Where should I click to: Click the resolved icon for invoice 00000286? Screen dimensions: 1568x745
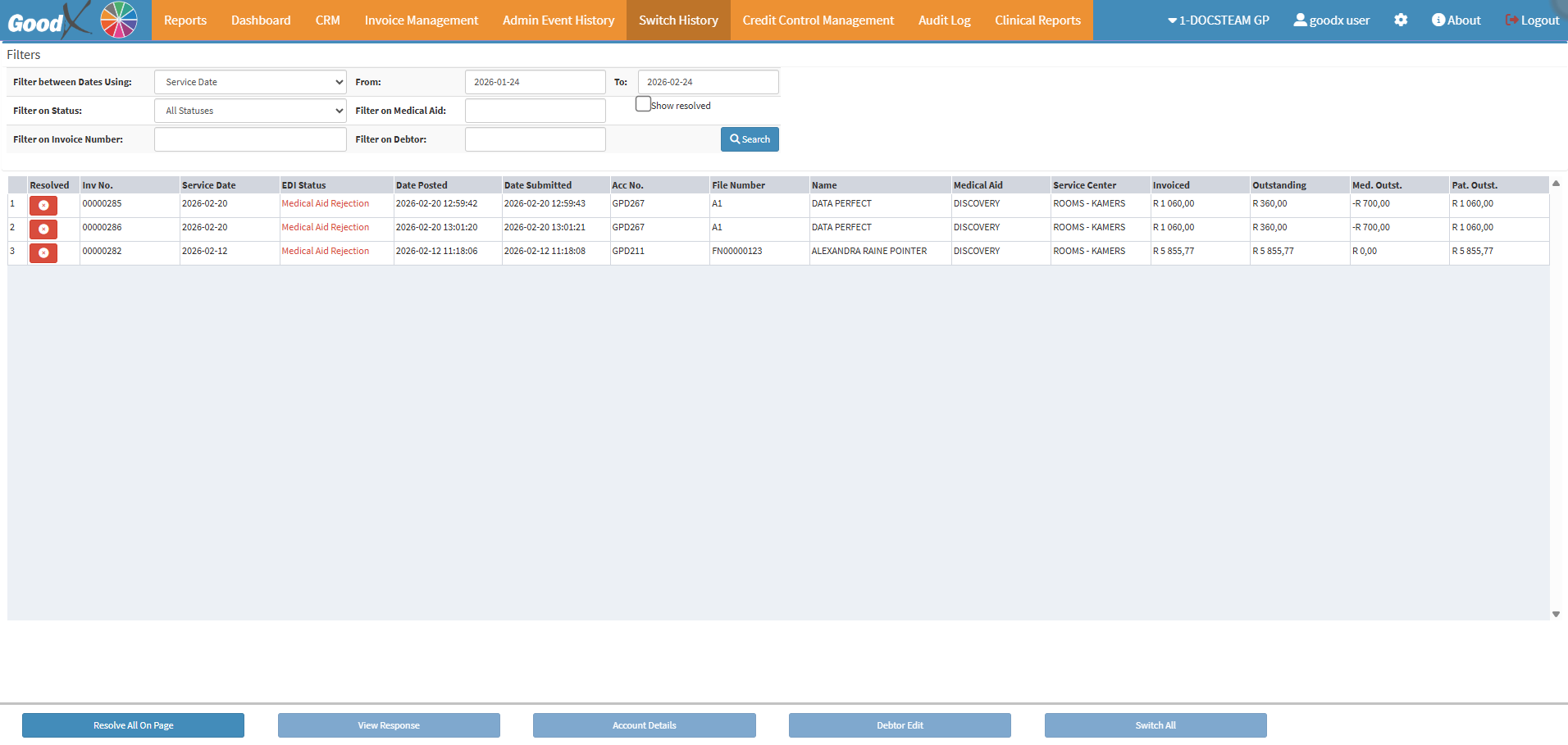pyautogui.click(x=43, y=229)
